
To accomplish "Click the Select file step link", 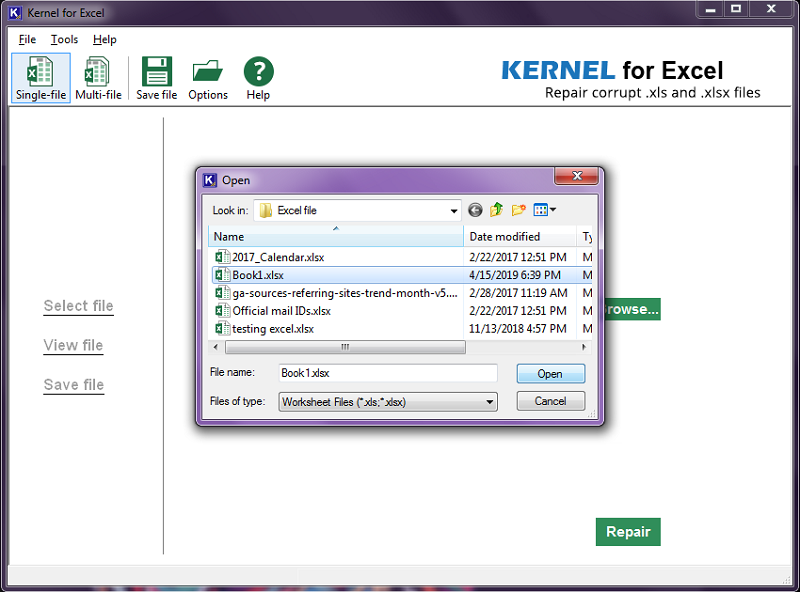I will 79,306.
